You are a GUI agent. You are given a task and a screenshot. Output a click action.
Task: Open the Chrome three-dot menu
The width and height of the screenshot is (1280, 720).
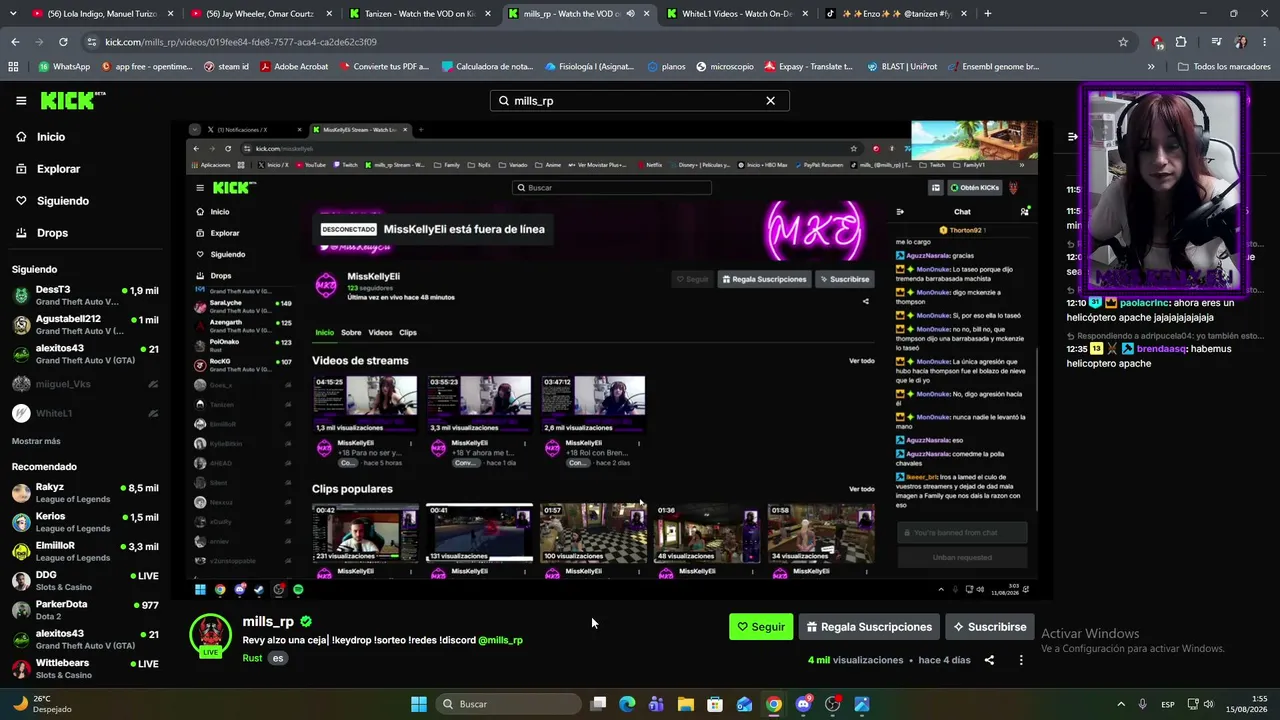1264,42
